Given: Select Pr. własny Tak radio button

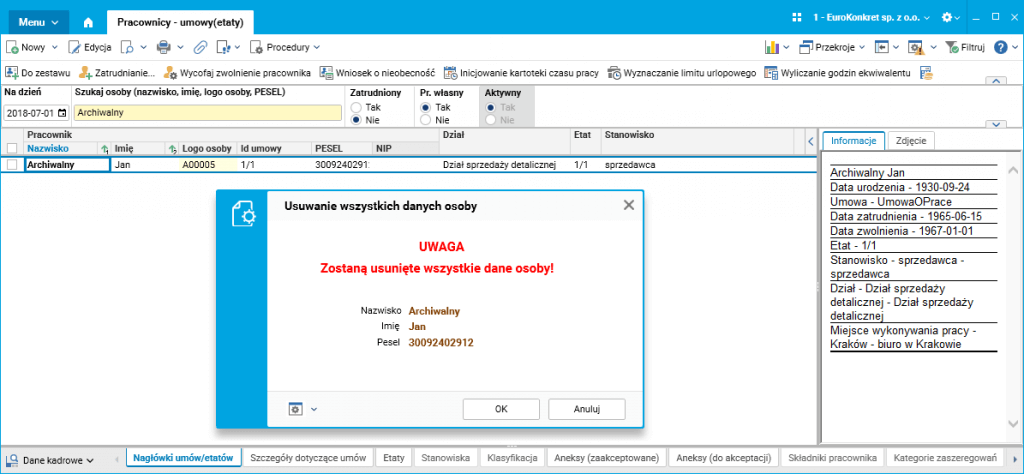Looking at the screenshot, I should click(425, 107).
